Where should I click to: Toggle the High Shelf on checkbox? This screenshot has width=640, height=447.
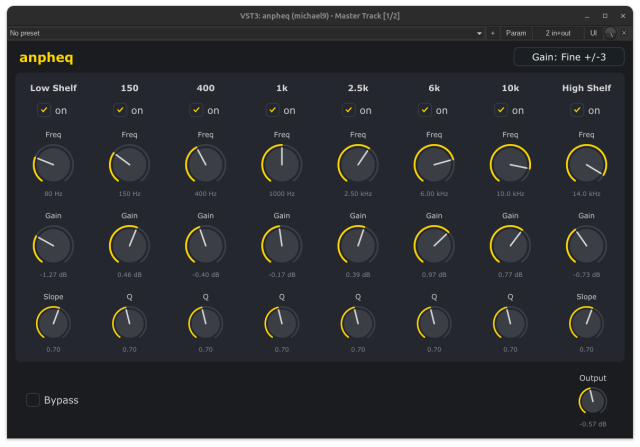(577, 110)
